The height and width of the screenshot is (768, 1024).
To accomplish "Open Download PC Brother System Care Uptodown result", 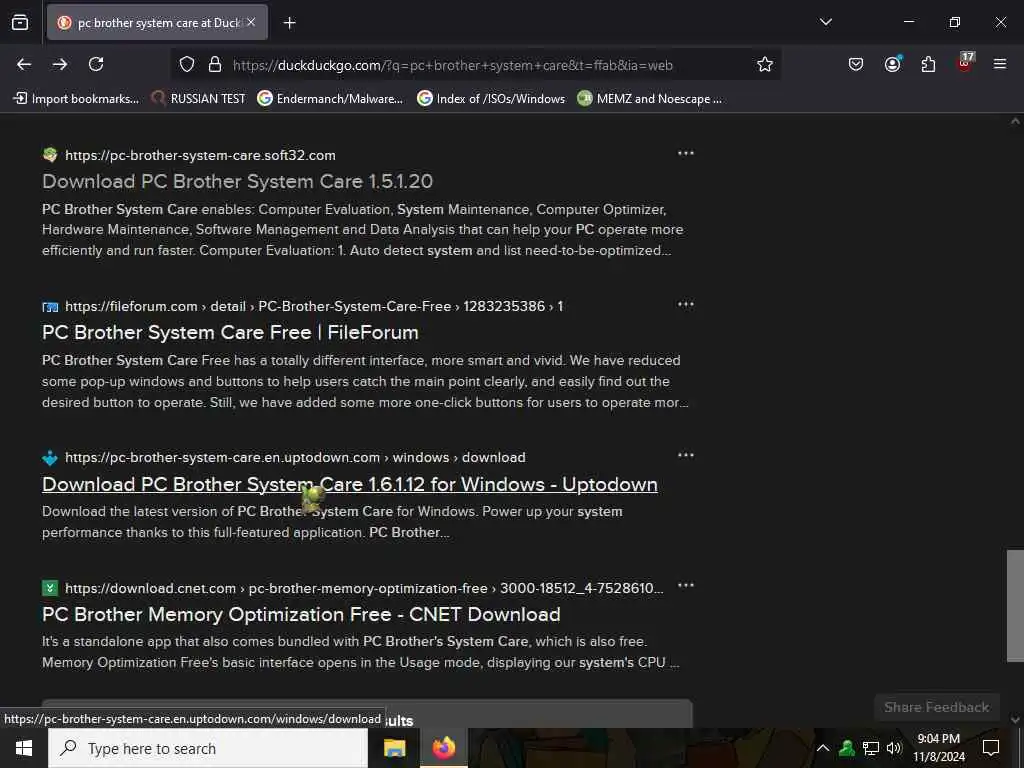I will click(x=349, y=485).
